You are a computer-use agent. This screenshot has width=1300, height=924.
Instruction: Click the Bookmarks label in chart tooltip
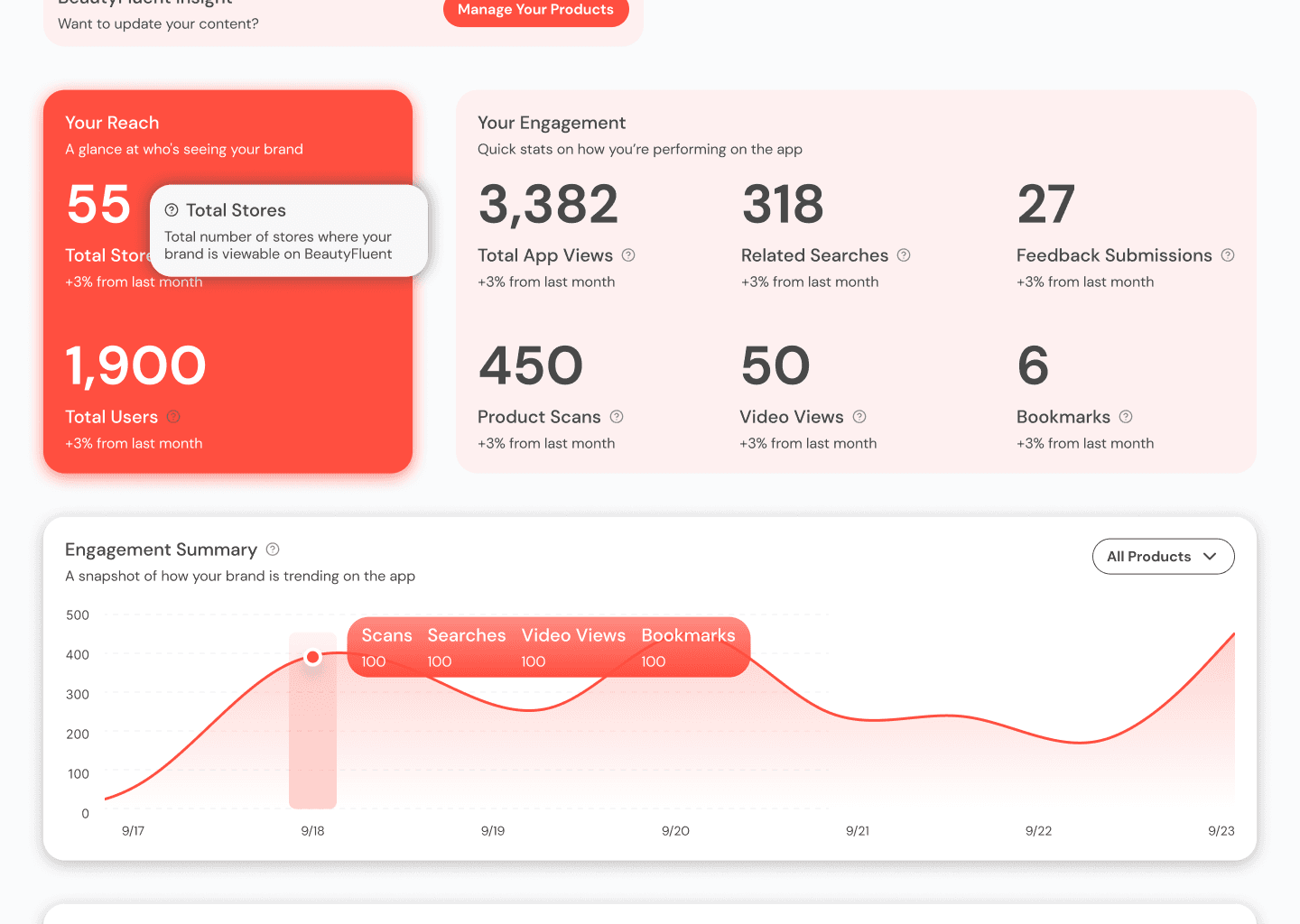pos(688,635)
